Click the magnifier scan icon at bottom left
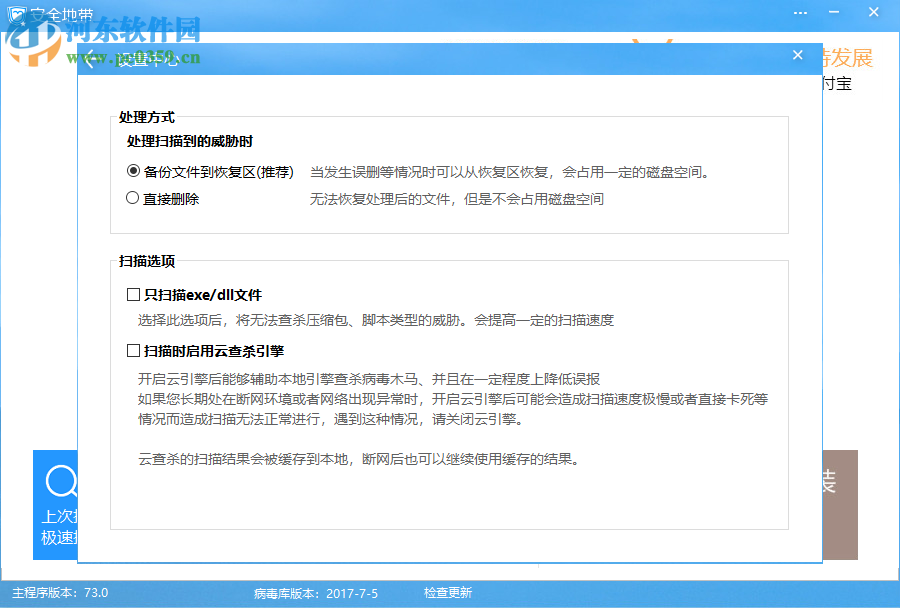Screen dimensions: 900x608 pyautogui.click(x=62, y=483)
